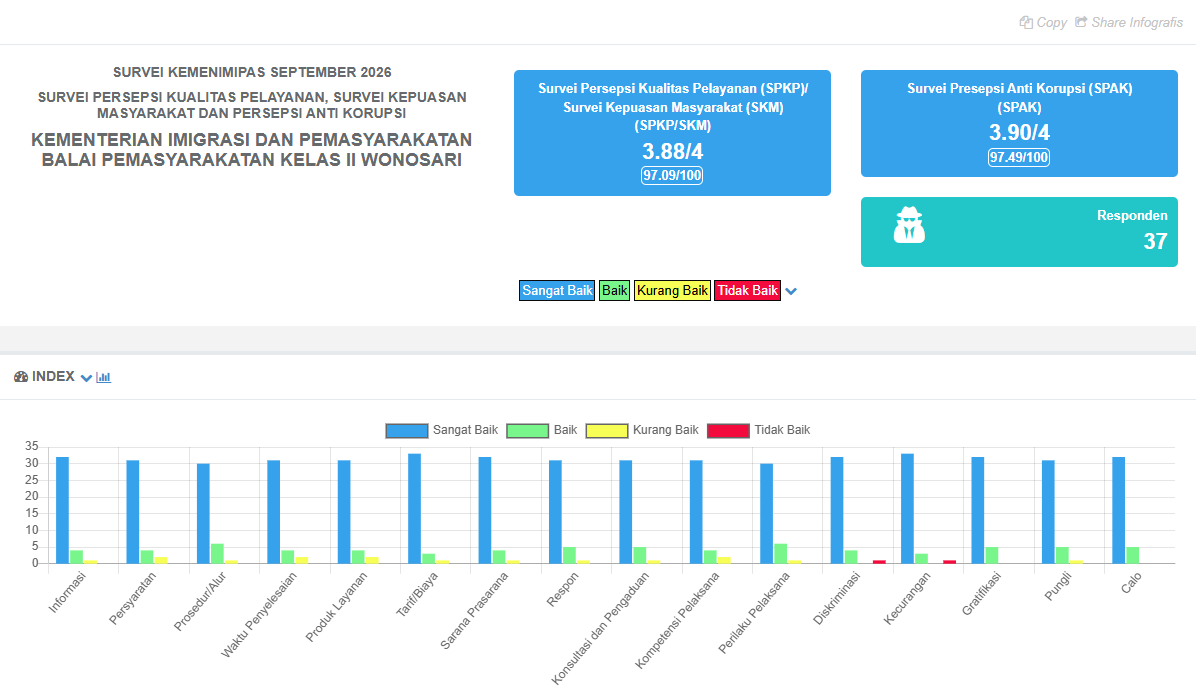Click the SPKP/SKM score card

[x=672, y=133]
